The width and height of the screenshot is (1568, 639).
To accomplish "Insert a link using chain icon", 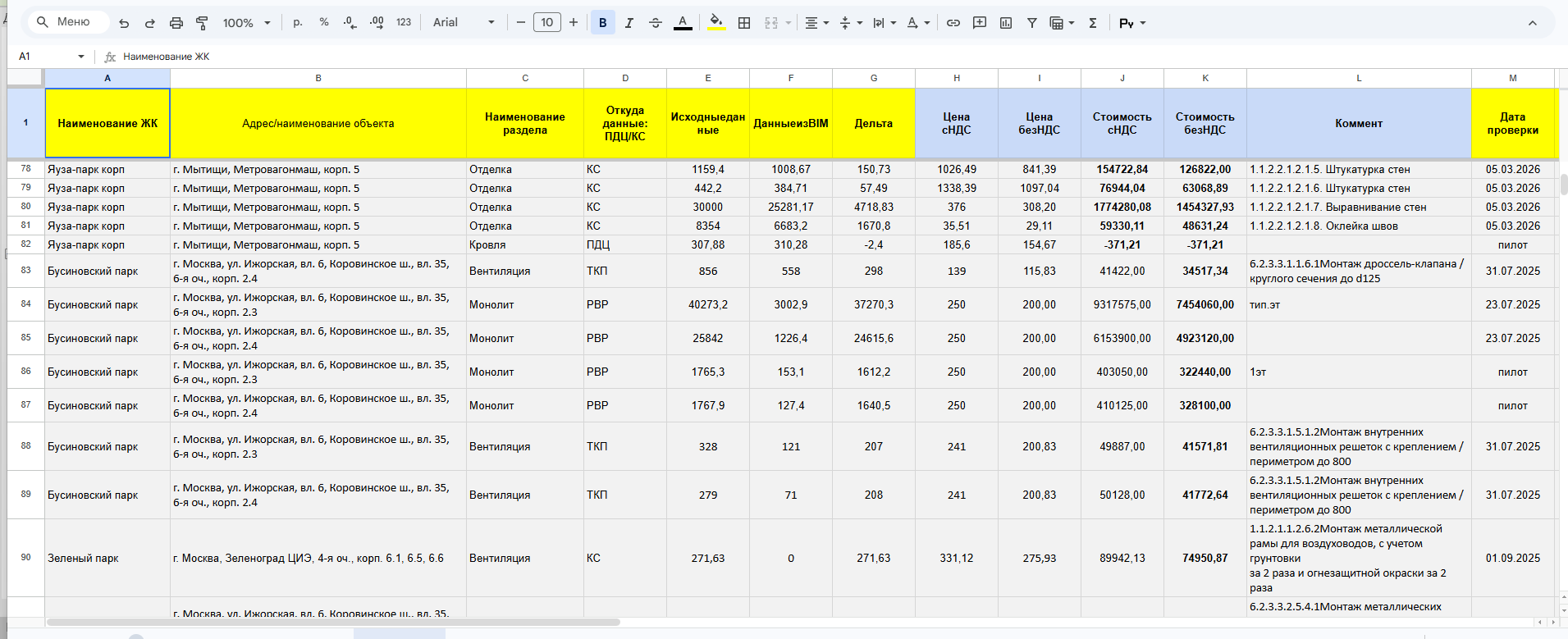I will point(953,23).
